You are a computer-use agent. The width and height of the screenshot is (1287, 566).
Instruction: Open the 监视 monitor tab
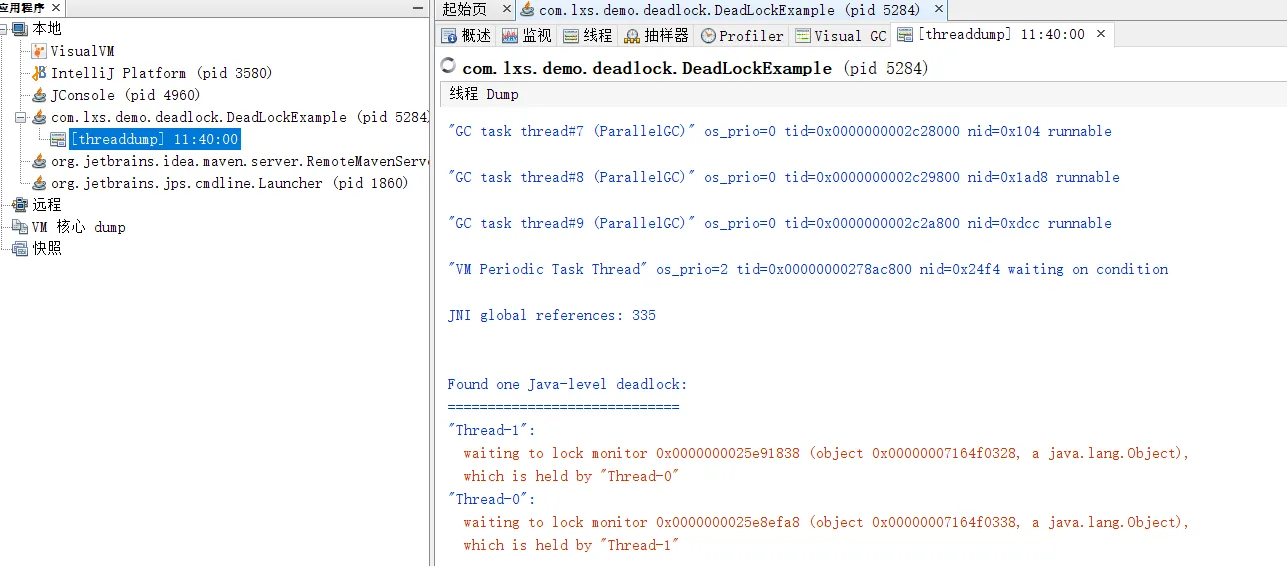pos(527,35)
